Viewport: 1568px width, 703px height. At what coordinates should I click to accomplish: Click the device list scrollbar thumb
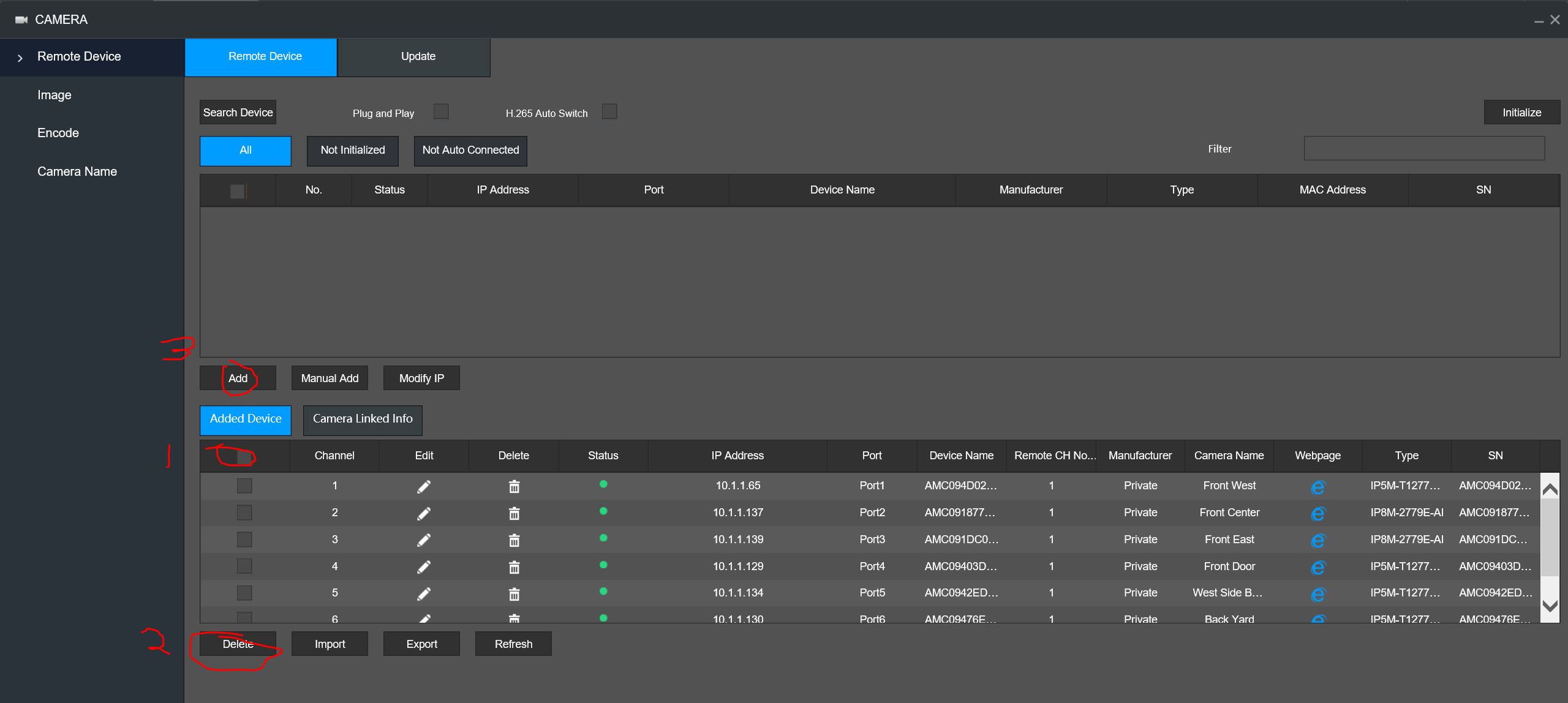(x=1550, y=538)
